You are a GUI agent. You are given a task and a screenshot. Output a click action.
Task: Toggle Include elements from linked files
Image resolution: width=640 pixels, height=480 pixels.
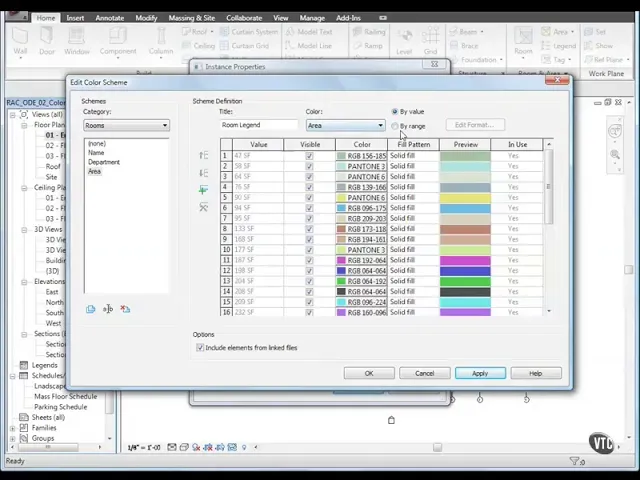(200, 348)
